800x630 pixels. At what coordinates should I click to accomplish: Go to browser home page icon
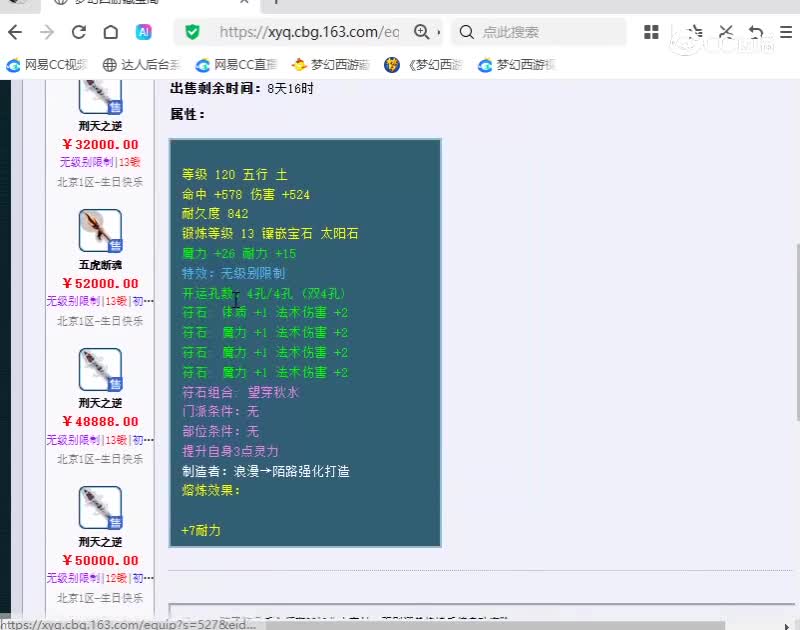(x=111, y=32)
